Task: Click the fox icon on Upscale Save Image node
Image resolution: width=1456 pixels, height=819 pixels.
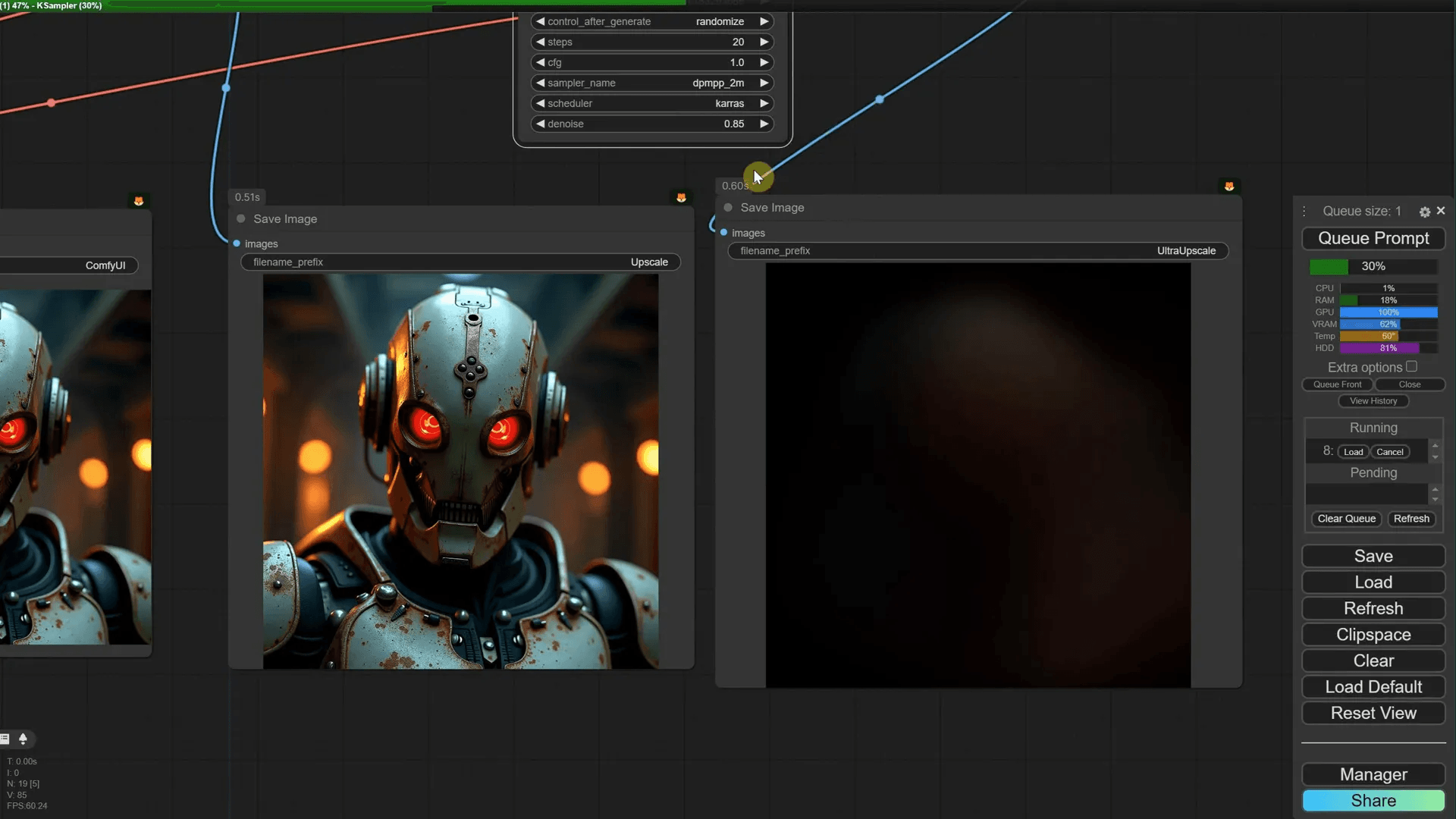Action: tap(681, 198)
